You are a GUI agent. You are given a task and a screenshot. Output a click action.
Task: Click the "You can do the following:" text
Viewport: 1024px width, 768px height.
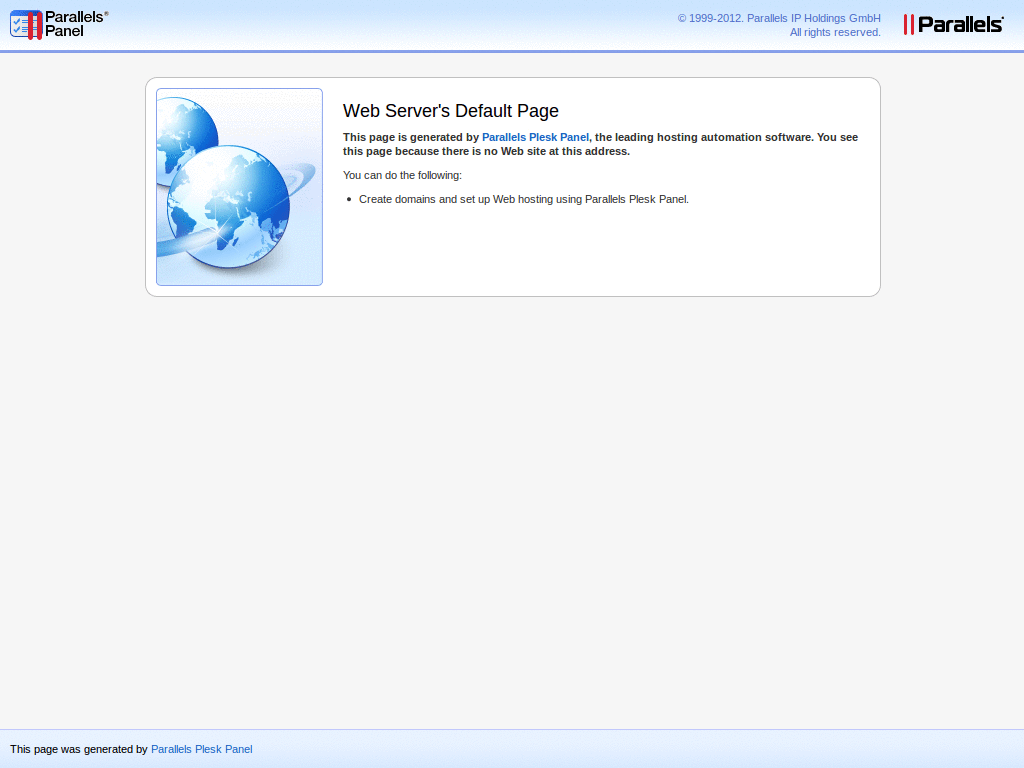[402, 175]
